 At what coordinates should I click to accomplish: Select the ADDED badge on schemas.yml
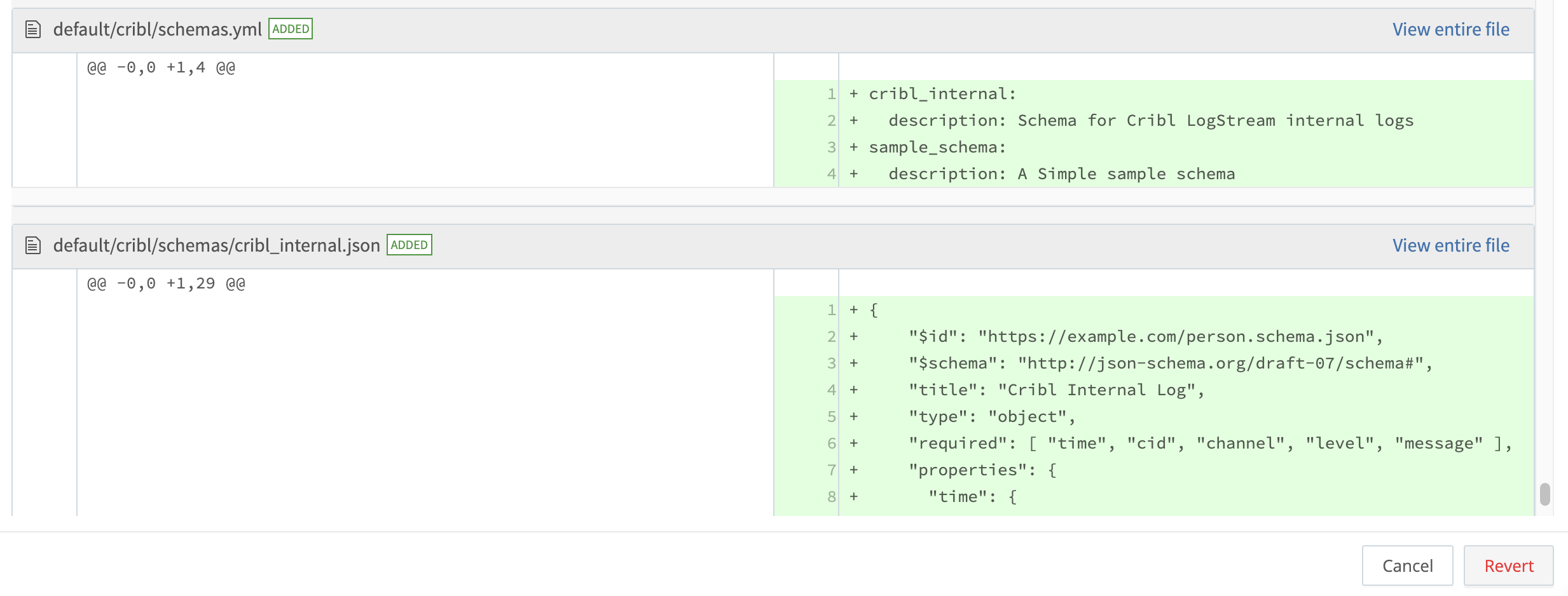pyautogui.click(x=291, y=29)
